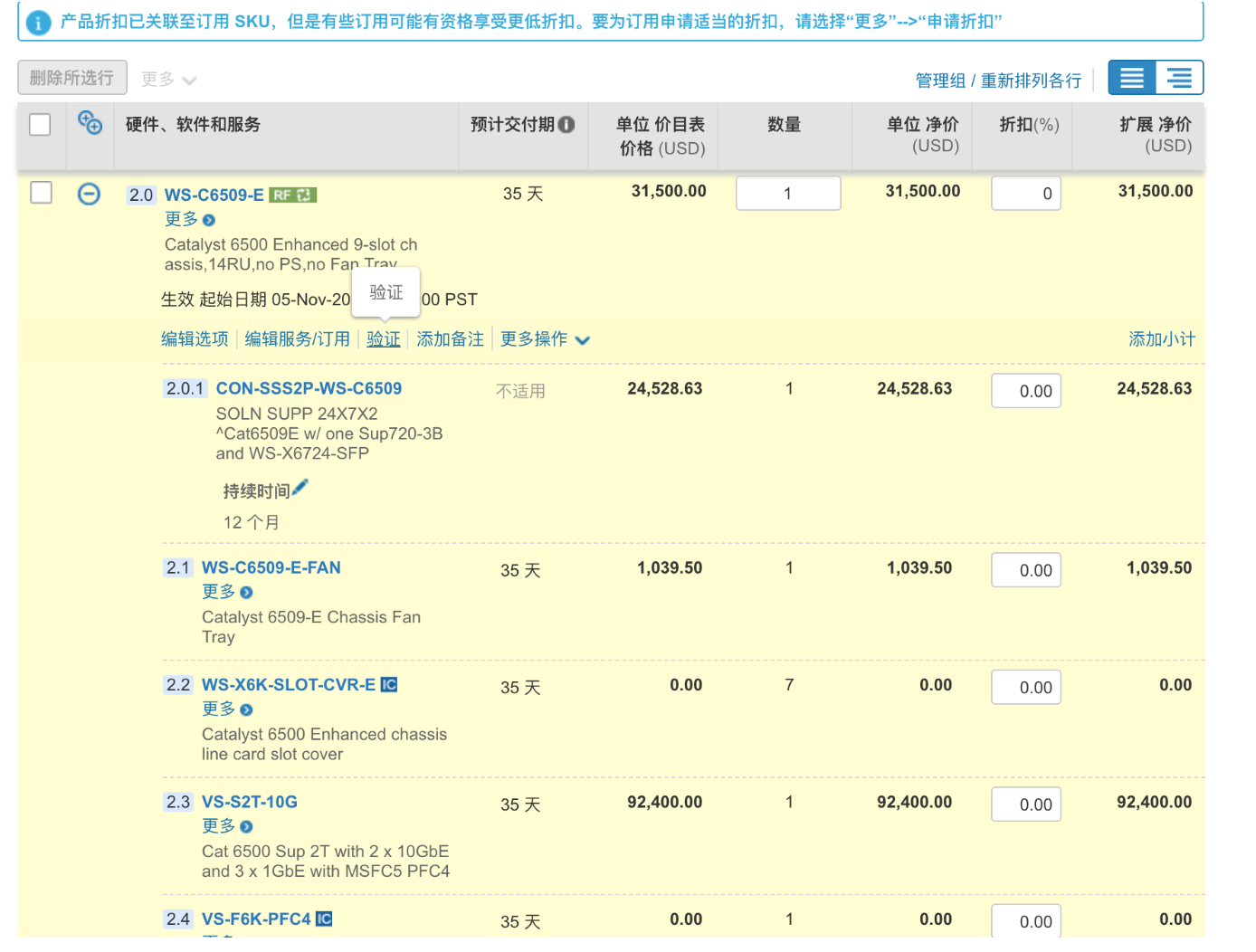Image resolution: width=1256 pixels, height=952 pixels.
Task: Open the 更多 dropdown next to 删除所选行
Action: click(x=168, y=80)
